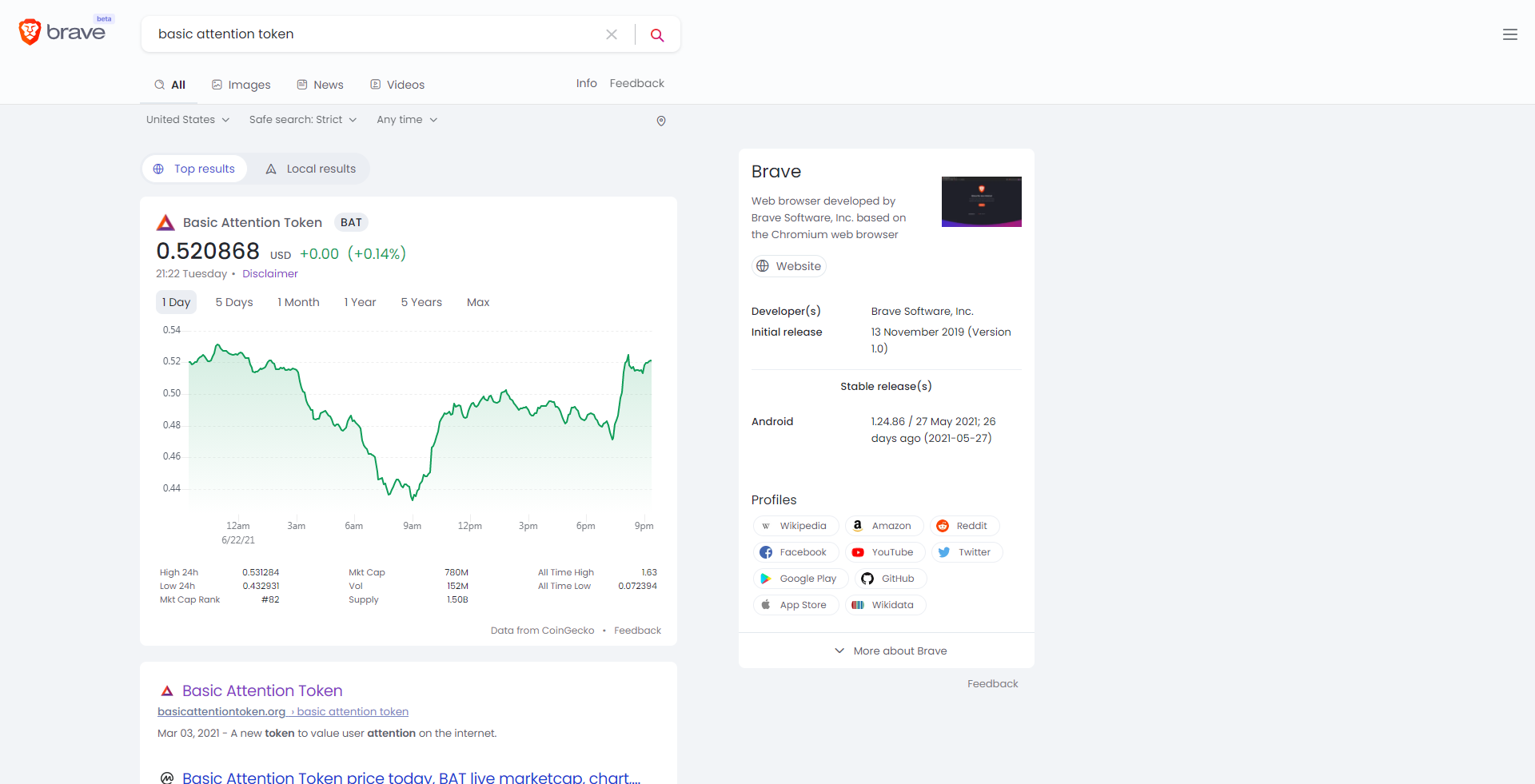The image size is (1535, 784).
Task: Select the 1 Year chart range
Action: 360,302
